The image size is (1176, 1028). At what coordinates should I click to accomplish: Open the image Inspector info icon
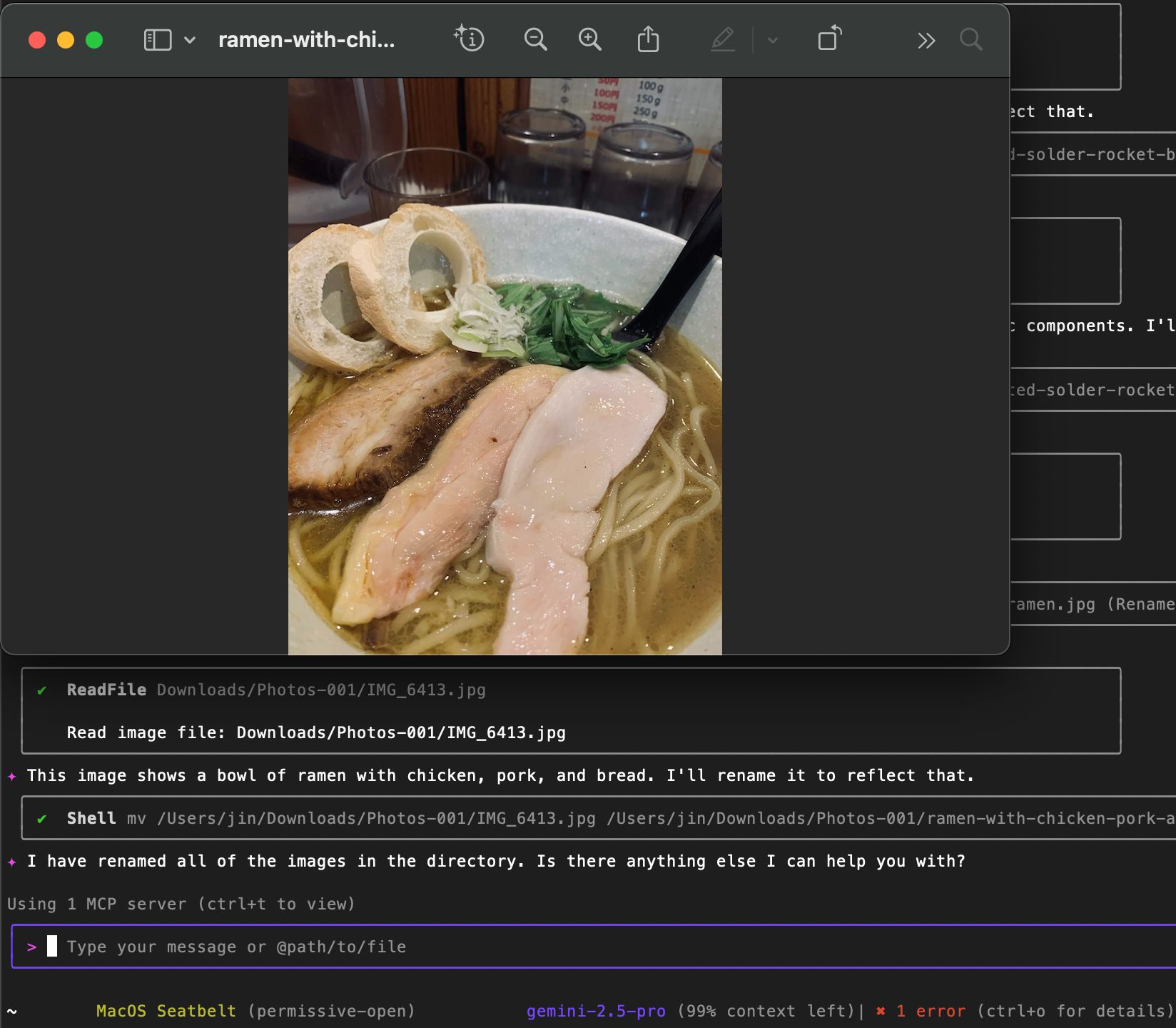point(469,39)
